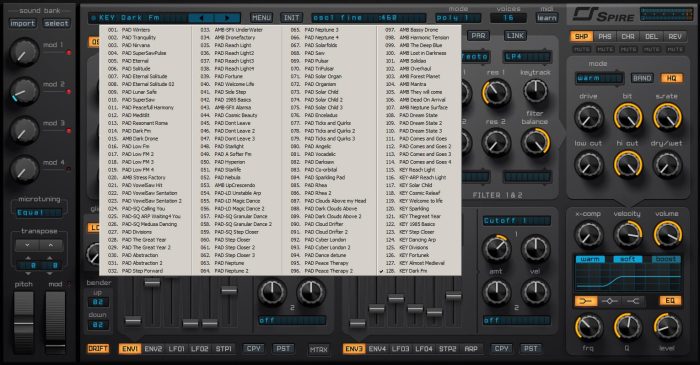Click the midi learn button
This screenshot has height=365, width=700.
pos(547,18)
